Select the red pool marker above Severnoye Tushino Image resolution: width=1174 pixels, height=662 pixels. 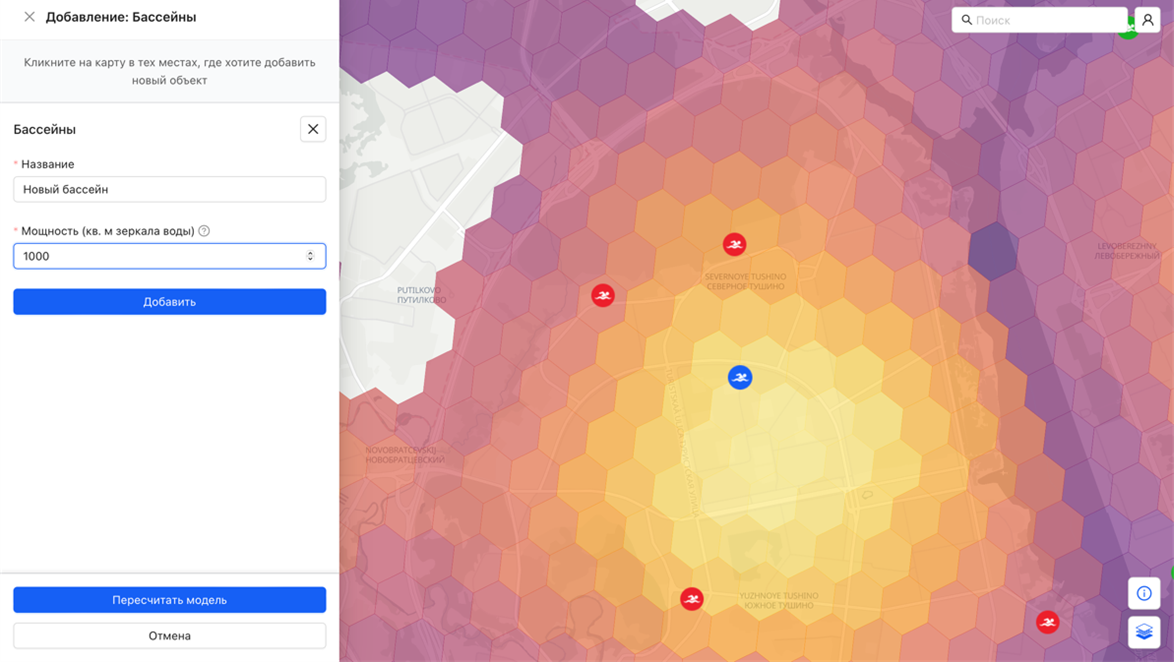[735, 244]
